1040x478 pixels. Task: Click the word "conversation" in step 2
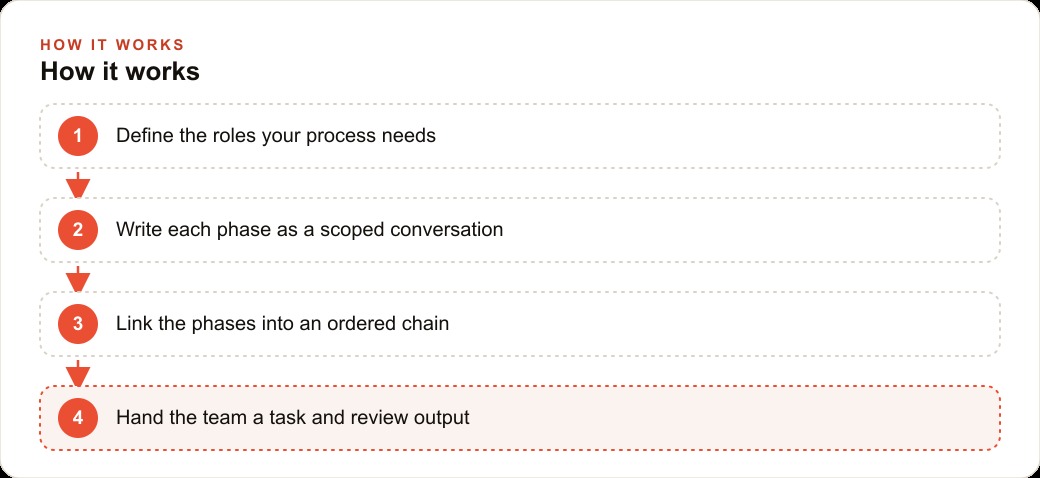tap(446, 230)
